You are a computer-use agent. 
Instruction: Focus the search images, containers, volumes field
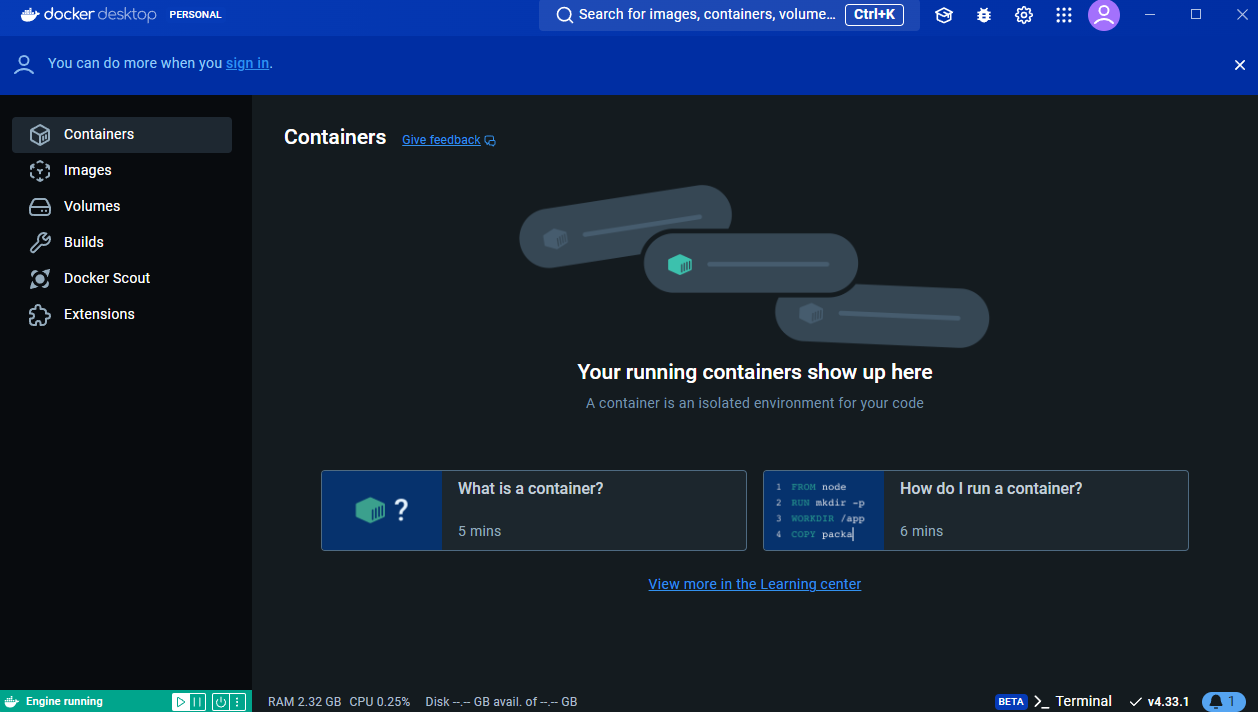[x=729, y=15]
